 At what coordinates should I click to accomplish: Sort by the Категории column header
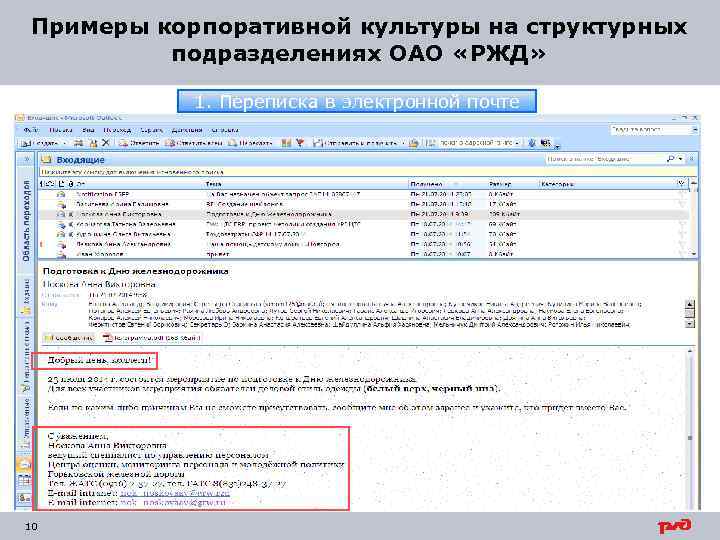coord(557,184)
